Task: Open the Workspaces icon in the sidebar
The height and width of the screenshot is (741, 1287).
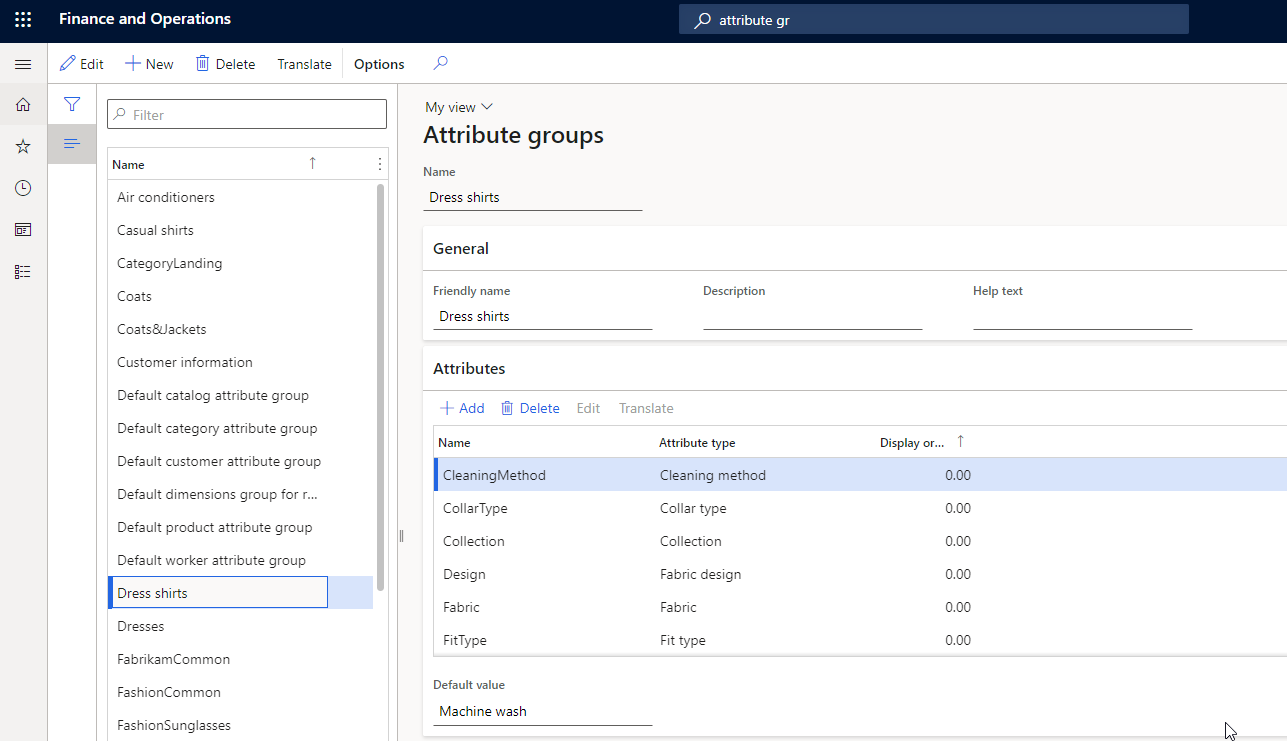Action: pos(22,229)
